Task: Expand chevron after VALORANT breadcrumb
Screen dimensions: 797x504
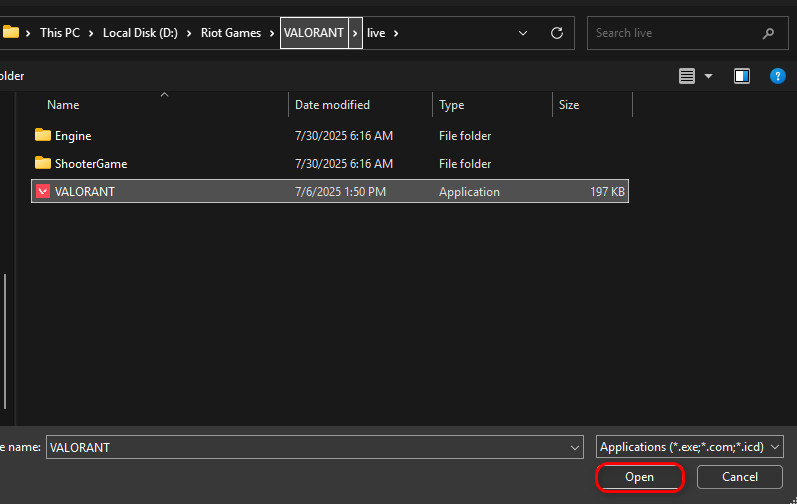Action: (x=355, y=33)
